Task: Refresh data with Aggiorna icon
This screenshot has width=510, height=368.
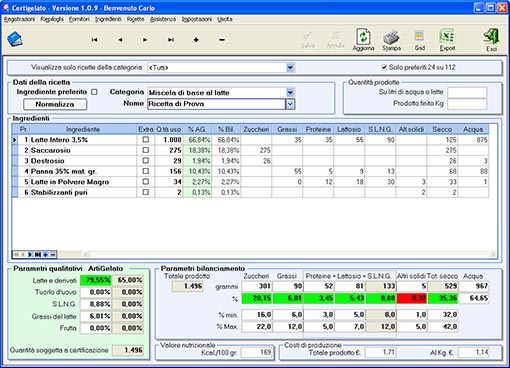Action: pyautogui.click(x=363, y=40)
